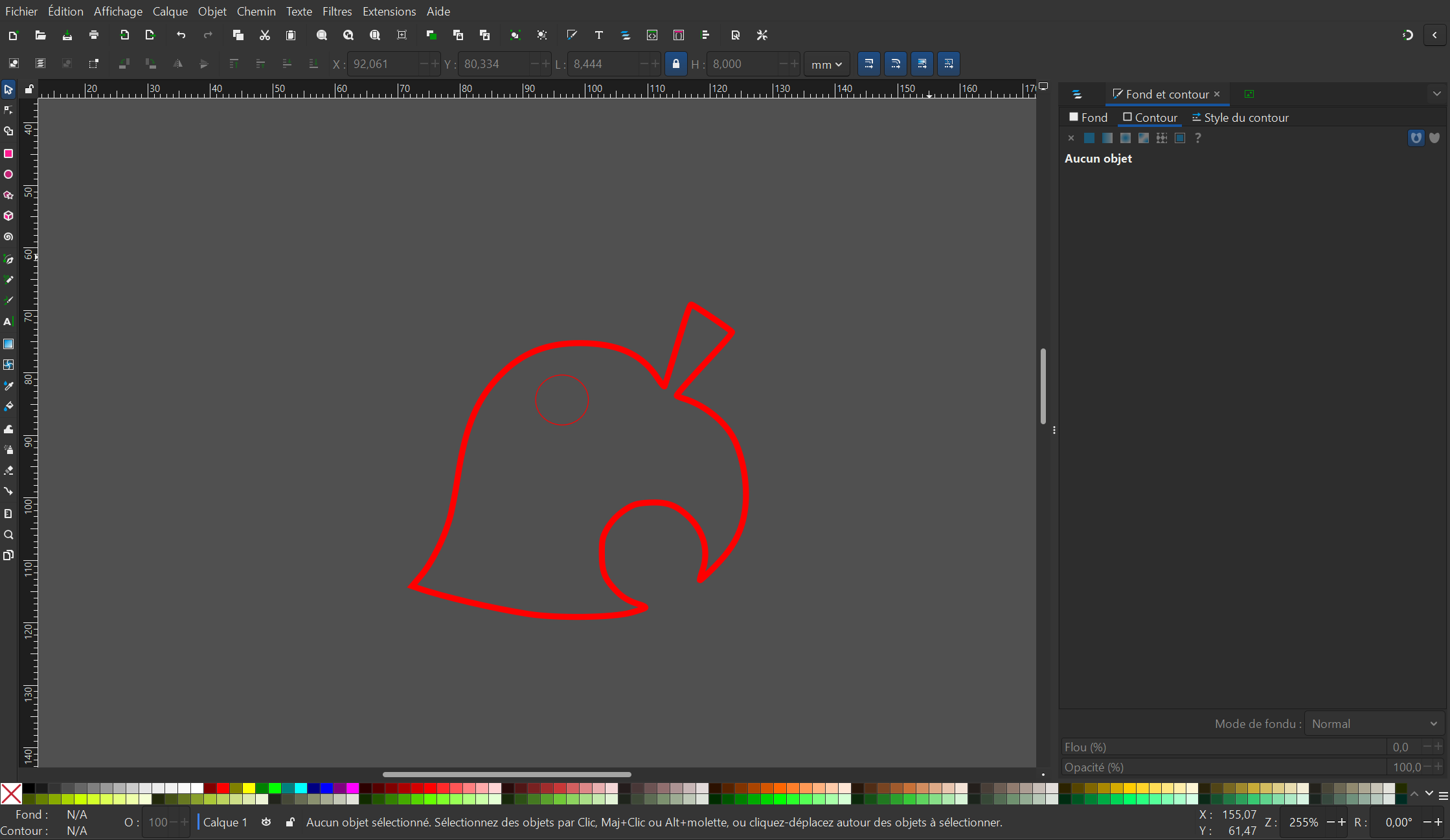This screenshot has height=840, width=1450.
Task: Expand the dock panel chevron menu
Action: (1436, 94)
